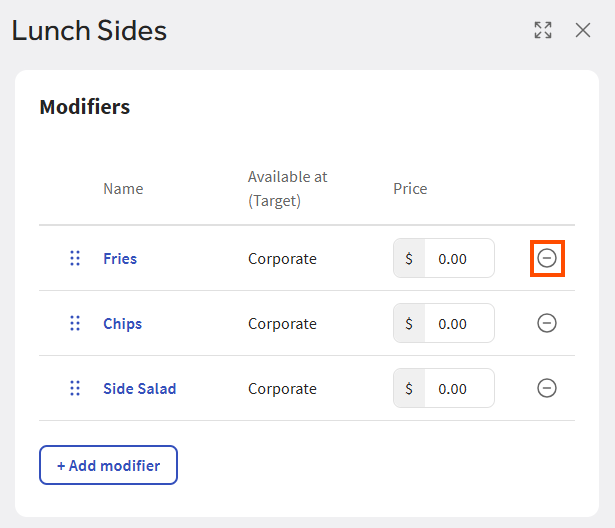Screen dimensions: 615x528
Task: Grab the drag handle for Fries
Action: 75,258
